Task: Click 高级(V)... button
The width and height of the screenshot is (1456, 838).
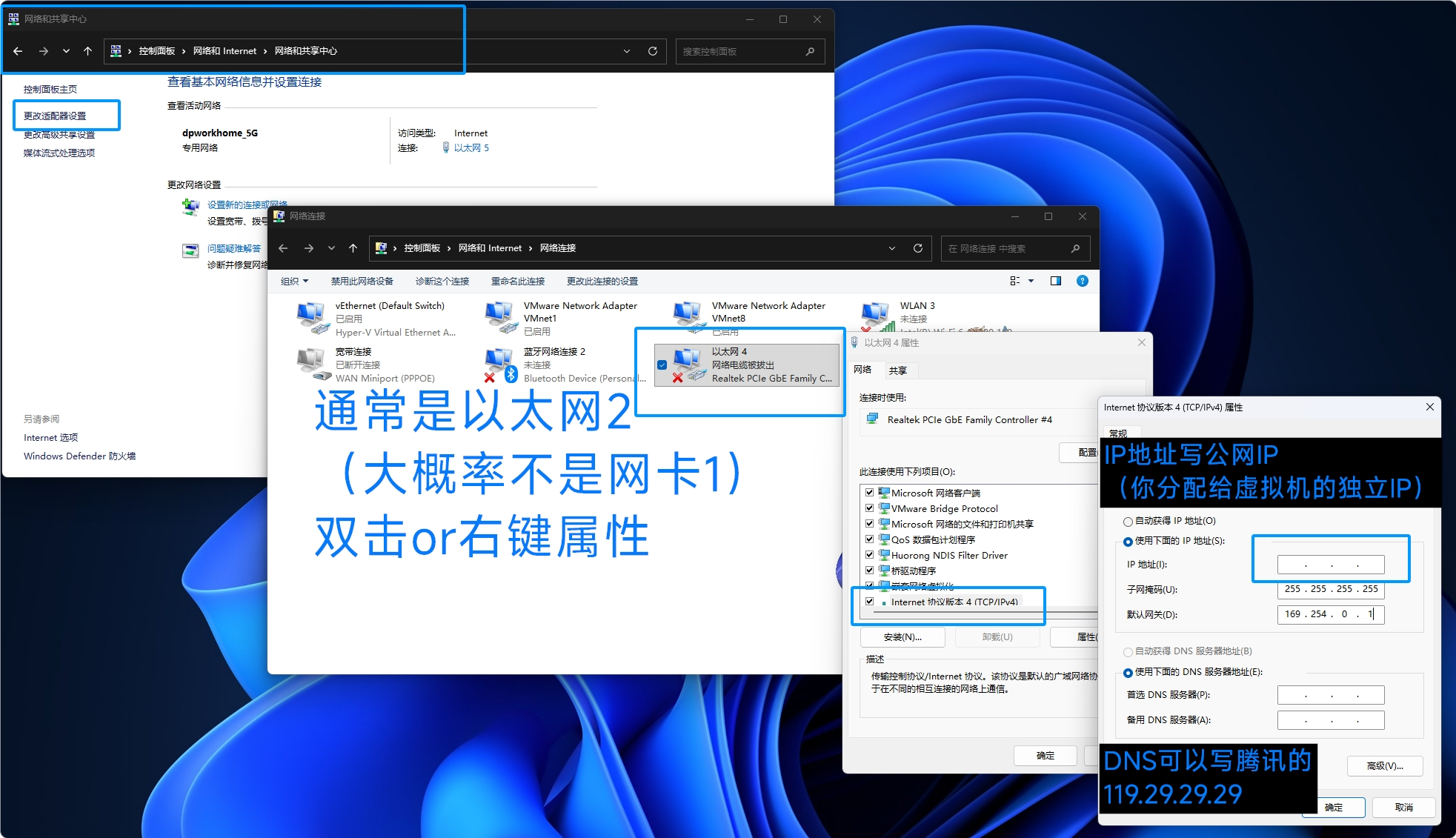Action: pyautogui.click(x=1385, y=766)
